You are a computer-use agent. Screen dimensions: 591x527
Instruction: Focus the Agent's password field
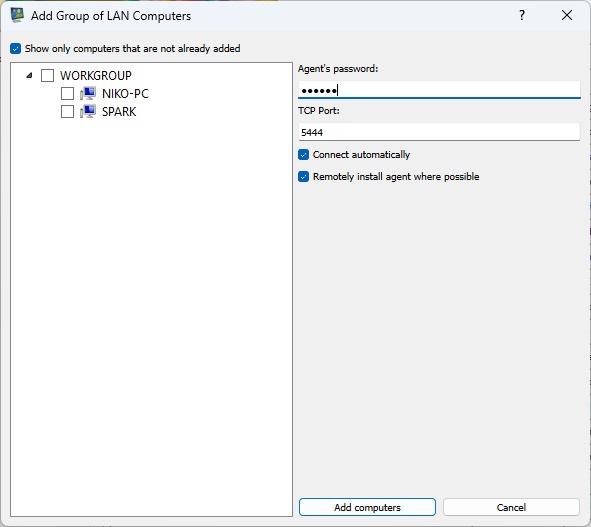tap(439, 90)
